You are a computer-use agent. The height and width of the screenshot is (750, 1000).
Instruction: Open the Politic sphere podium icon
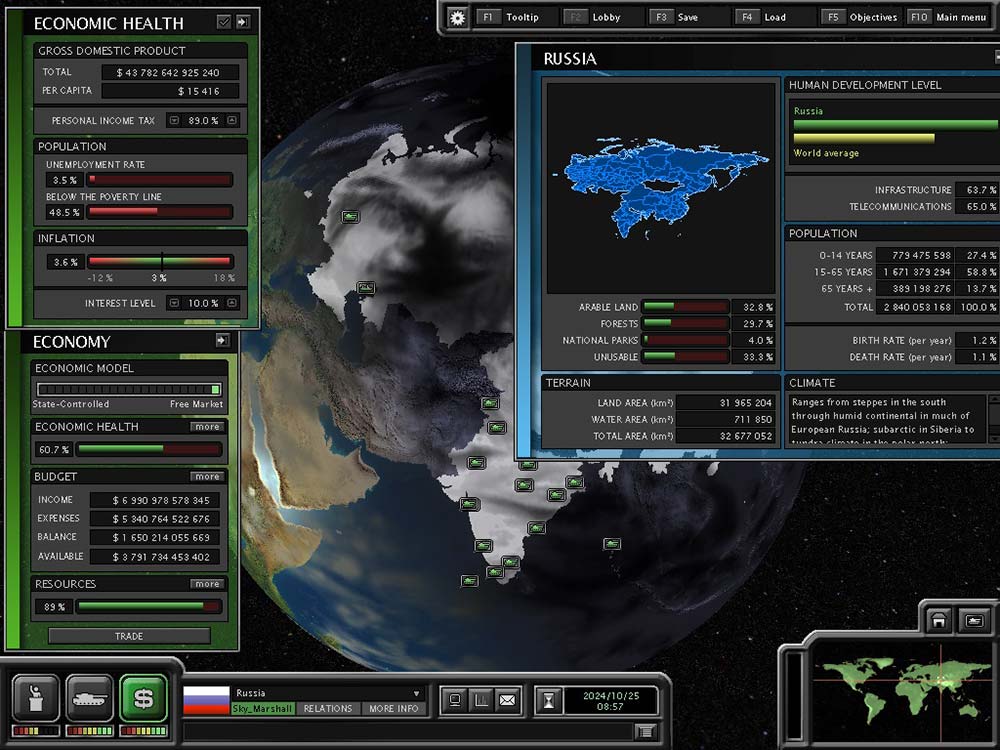click(36, 697)
